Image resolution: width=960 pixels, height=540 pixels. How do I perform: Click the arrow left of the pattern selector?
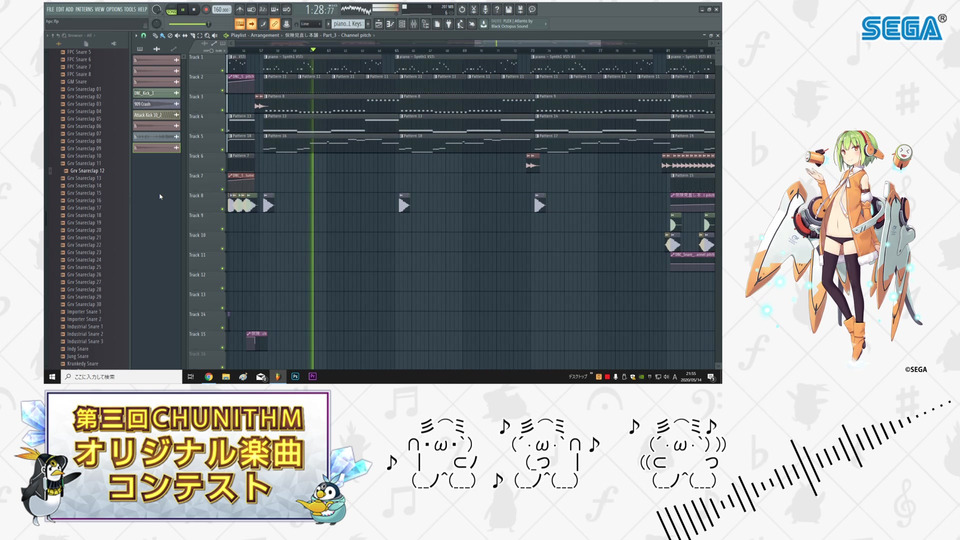(x=328, y=24)
